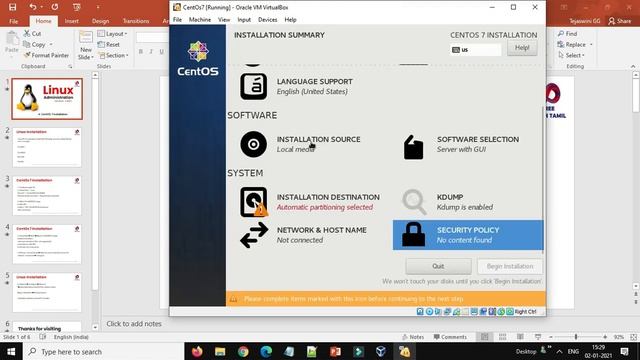
Task: Open the Windows notification center icon
Action: click(624, 351)
